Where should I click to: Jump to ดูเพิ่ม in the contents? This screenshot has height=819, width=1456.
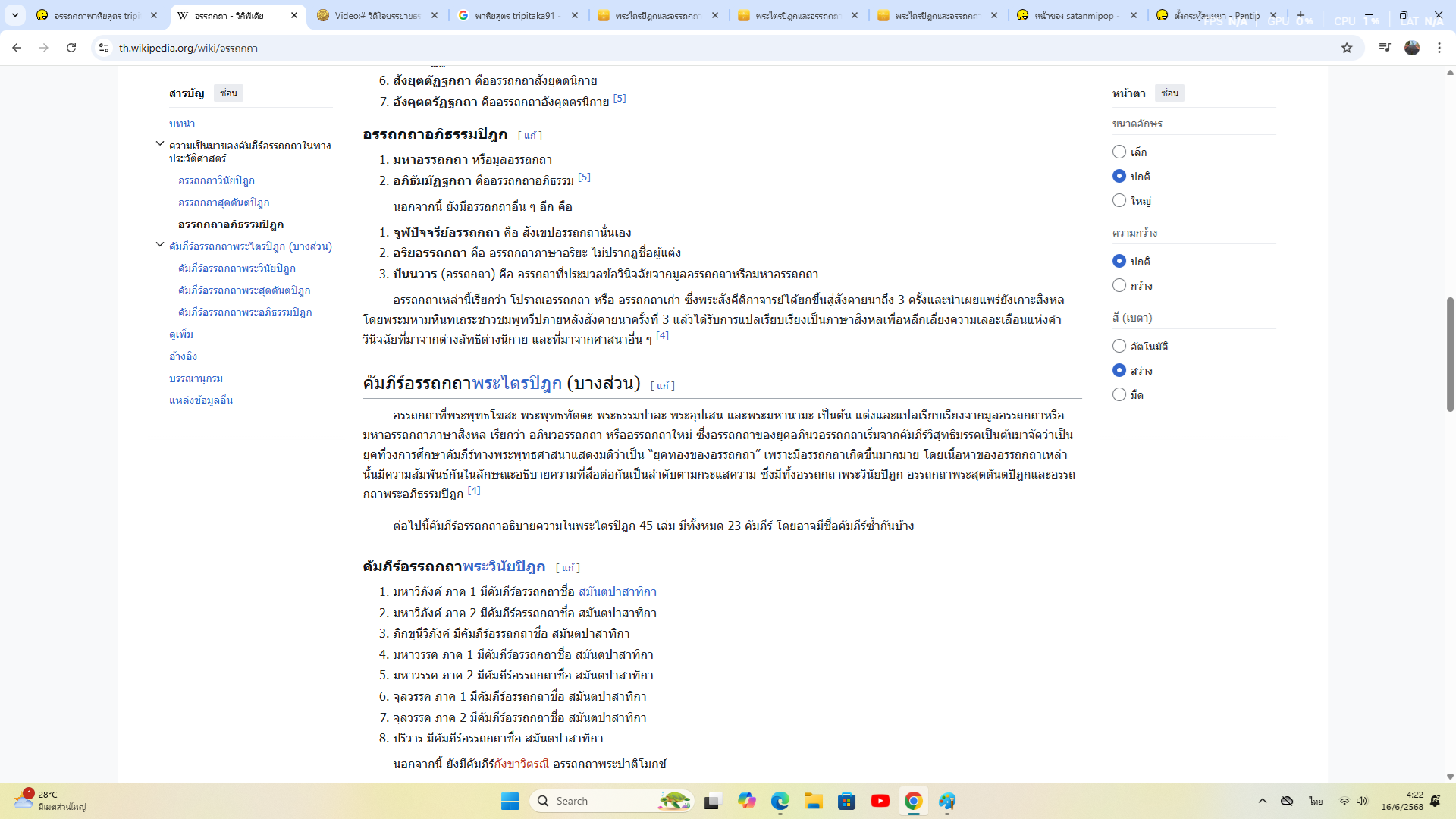tap(181, 334)
